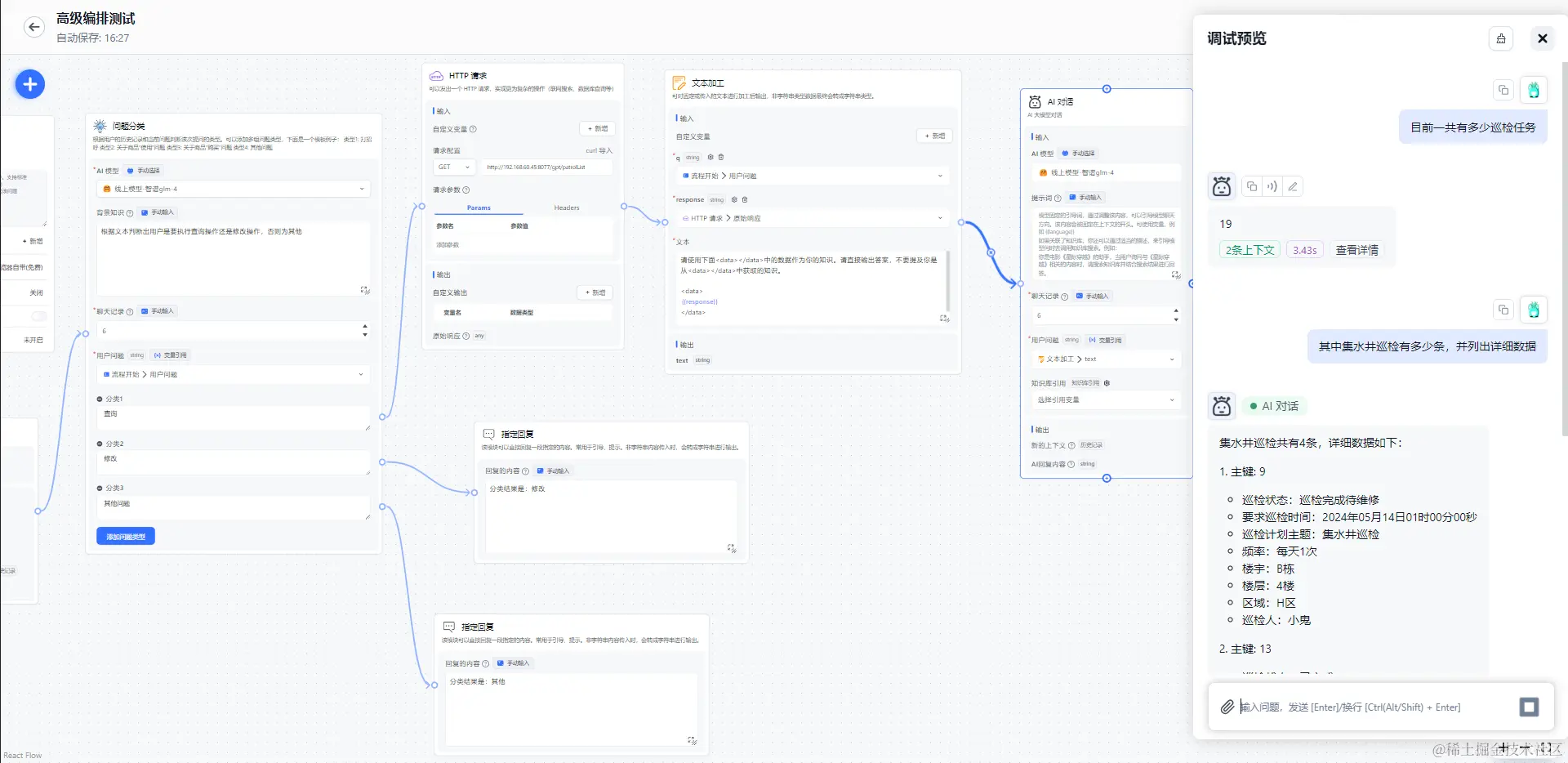Screen dimensions: 1568x763
Task: Open the 文本加工 > text dropdown
Action: (x=1106, y=359)
